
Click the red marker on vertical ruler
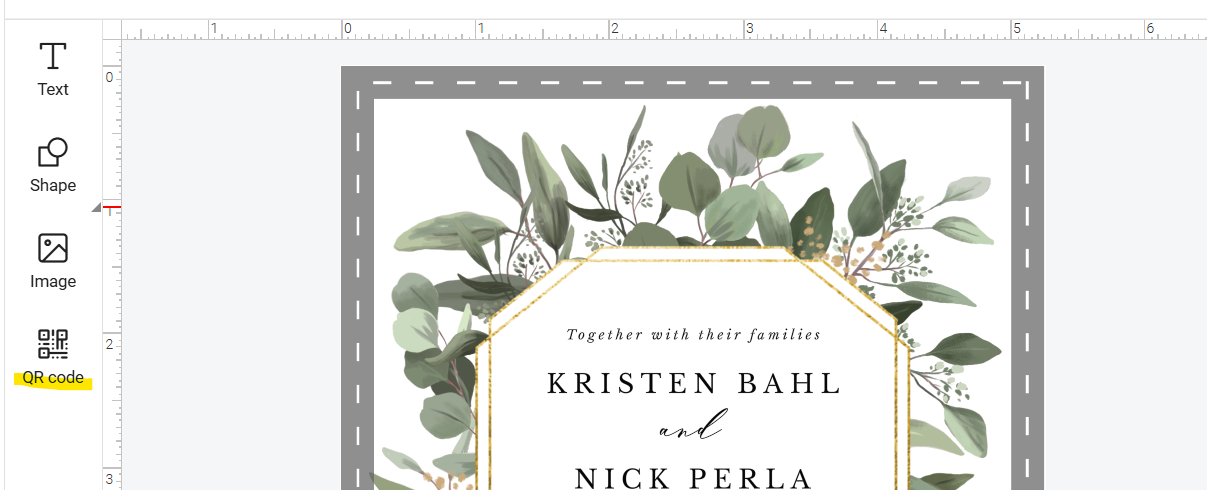click(112, 206)
